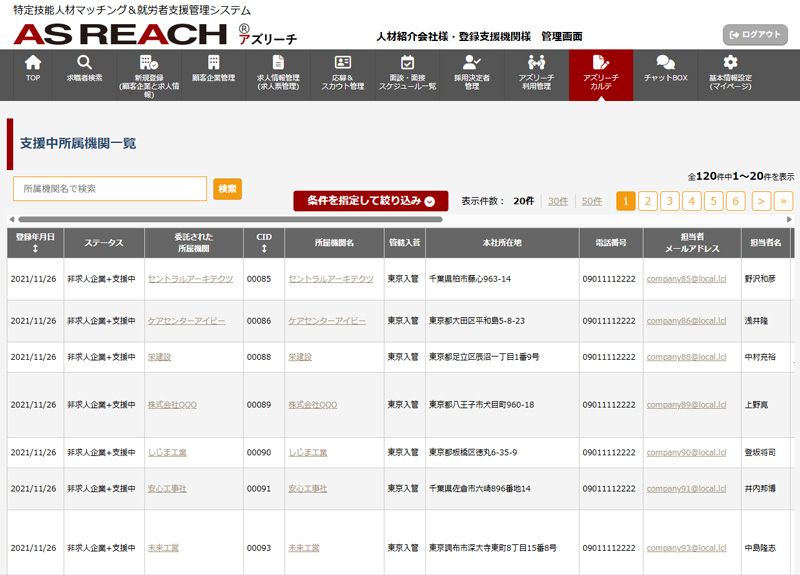Image resolution: width=800 pixels, height=575 pixels.
Task: Open 応募＆スカウト管理 icon
Action: click(342, 63)
